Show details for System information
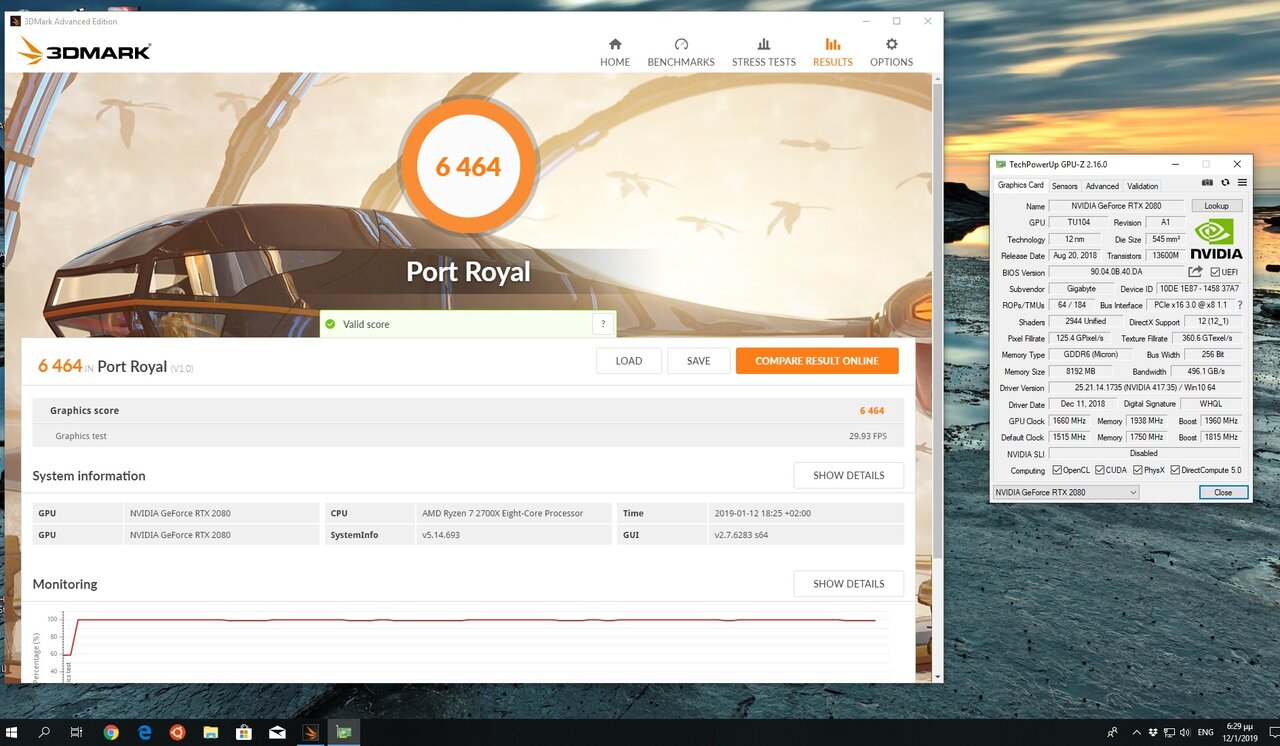 (x=848, y=475)
